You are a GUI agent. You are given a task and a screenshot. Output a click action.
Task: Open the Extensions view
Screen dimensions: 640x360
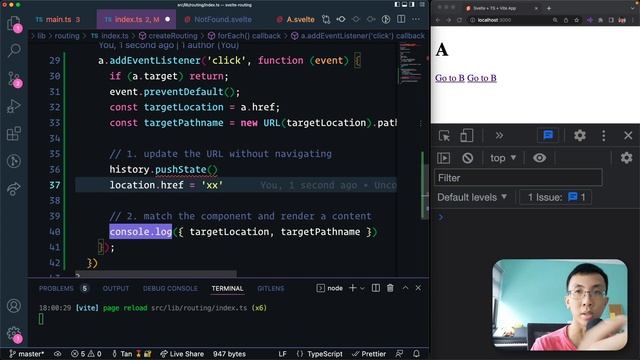pos(14,133)
